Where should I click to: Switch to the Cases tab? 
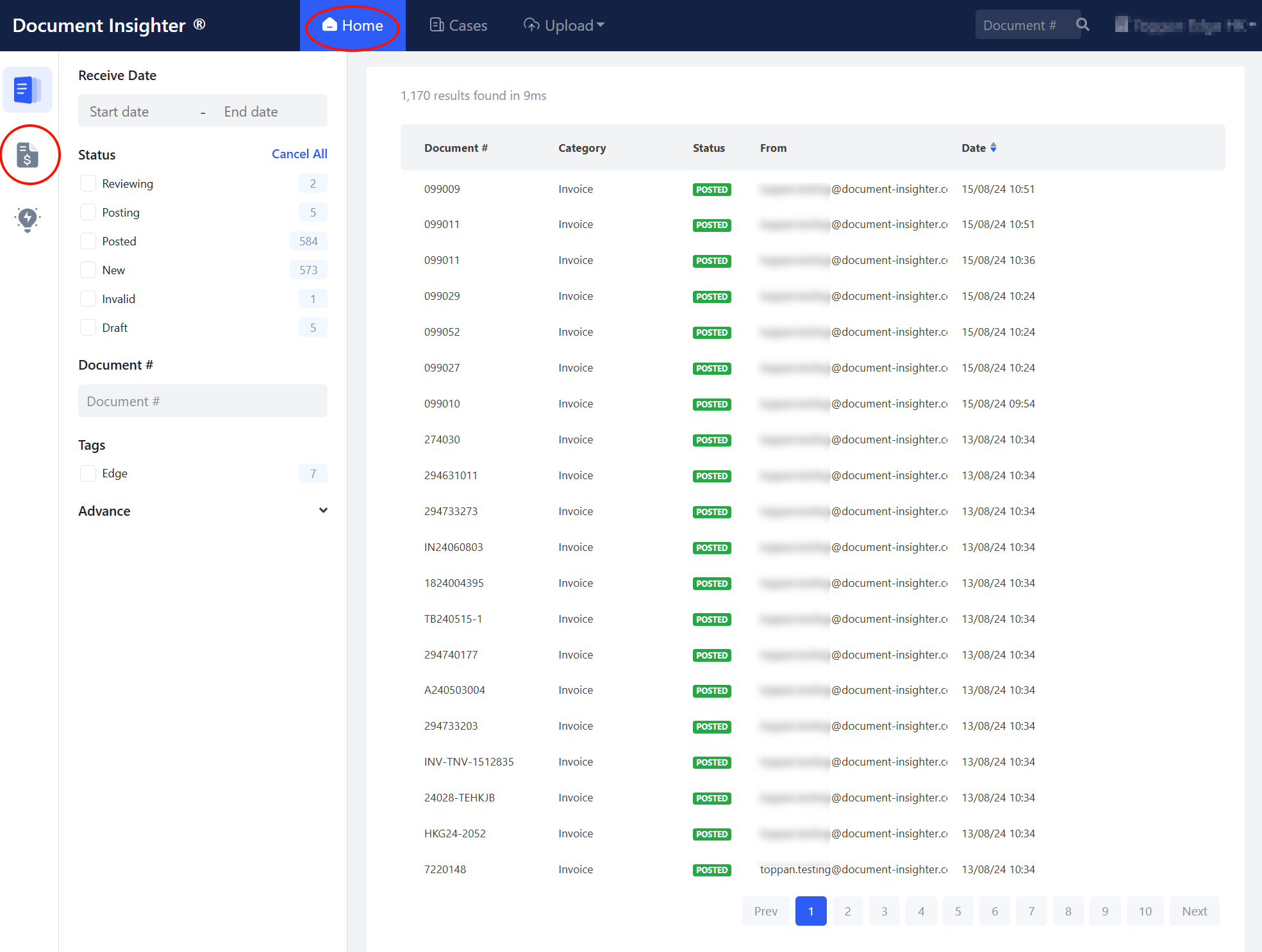[458, 26]
